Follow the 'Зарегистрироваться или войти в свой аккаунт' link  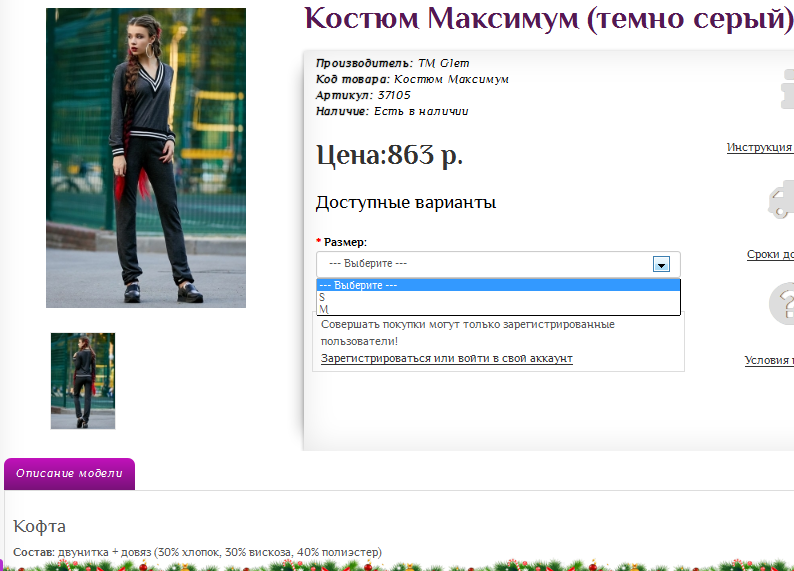pyautogui.click(x=447, y=358)
